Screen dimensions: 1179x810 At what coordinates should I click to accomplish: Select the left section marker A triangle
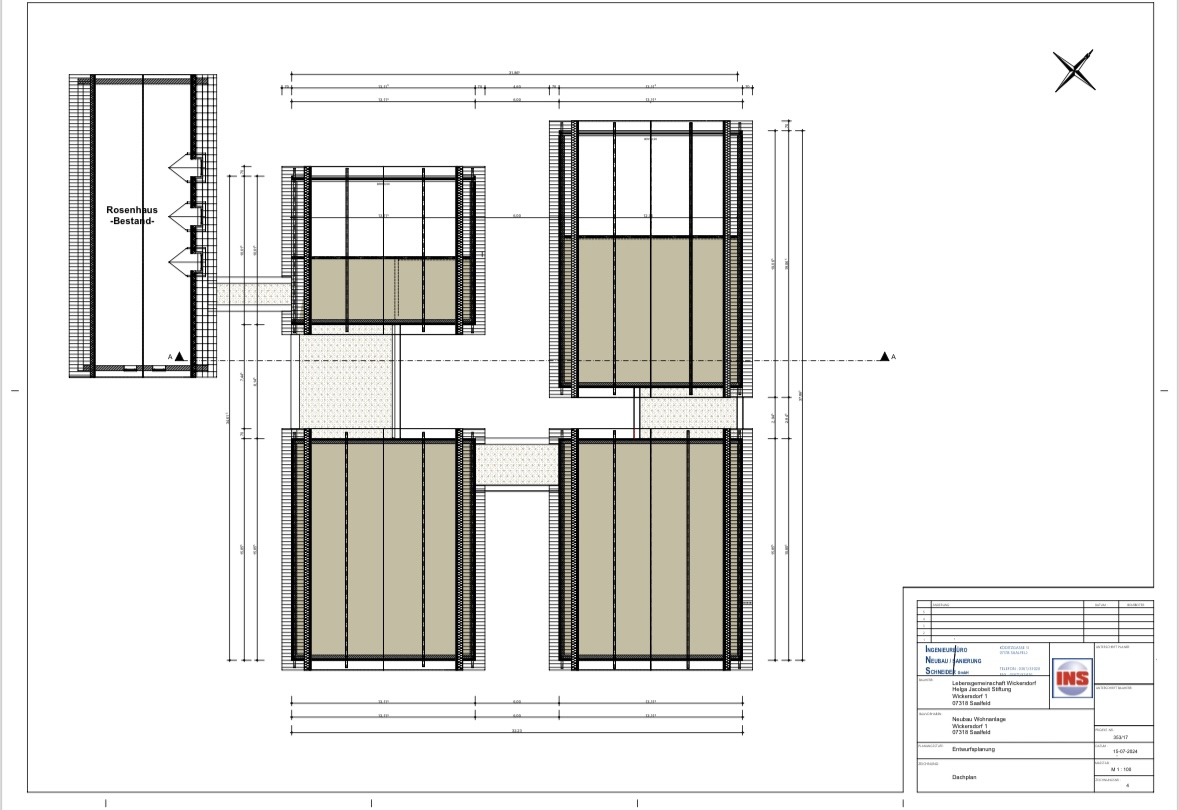click(x=179, y=356)
